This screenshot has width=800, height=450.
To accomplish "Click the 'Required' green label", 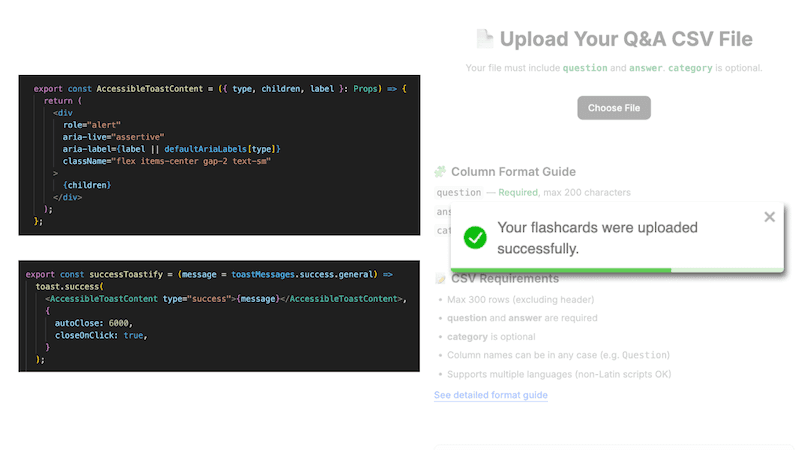I will (518, 192).
